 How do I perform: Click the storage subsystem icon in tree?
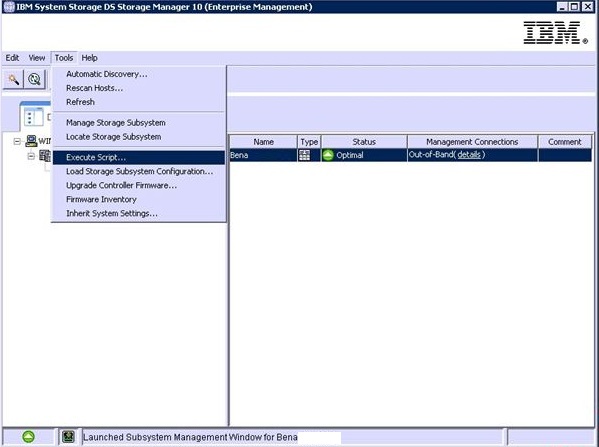[45, 155]
